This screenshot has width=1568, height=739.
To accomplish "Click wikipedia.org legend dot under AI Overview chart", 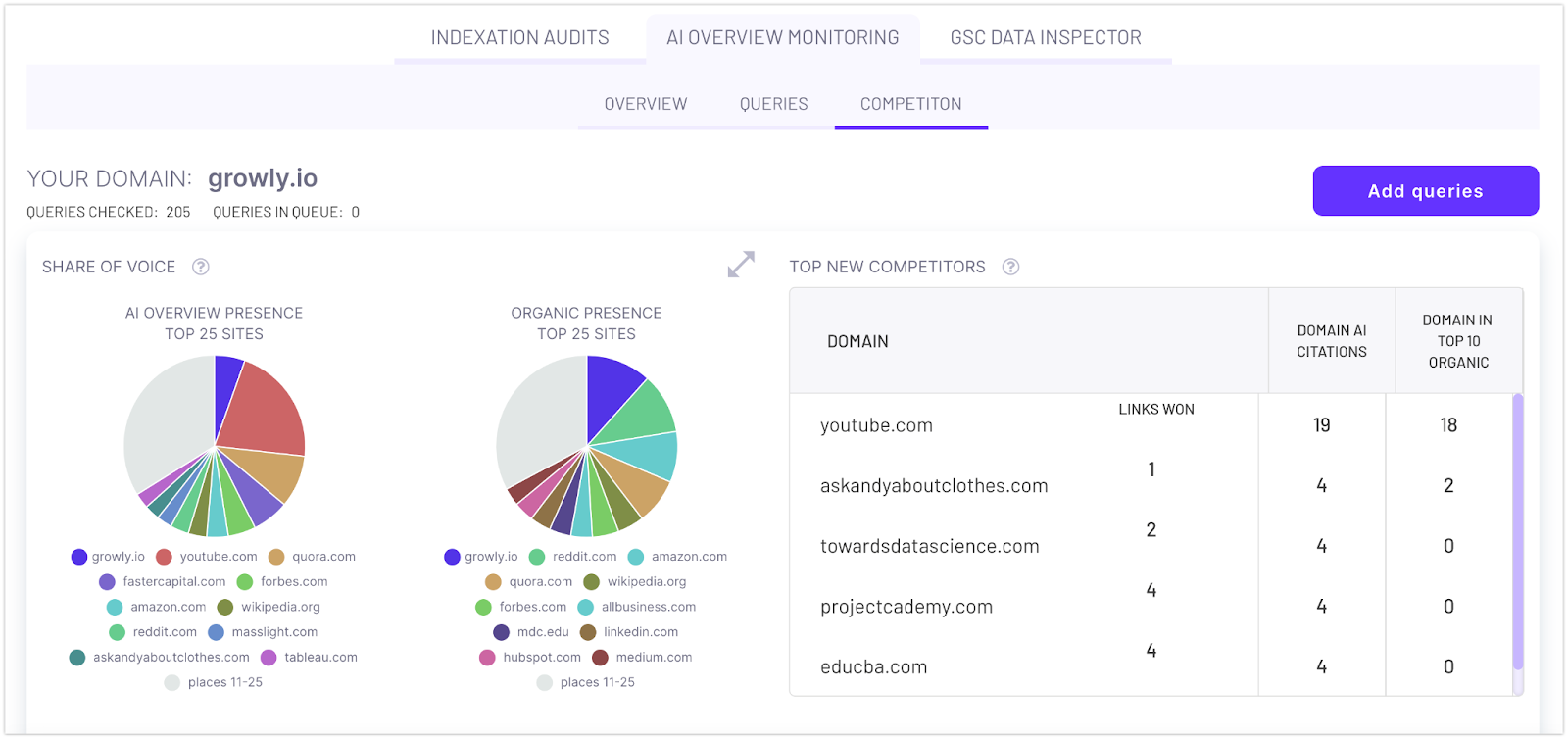I will tap(225, 608).
